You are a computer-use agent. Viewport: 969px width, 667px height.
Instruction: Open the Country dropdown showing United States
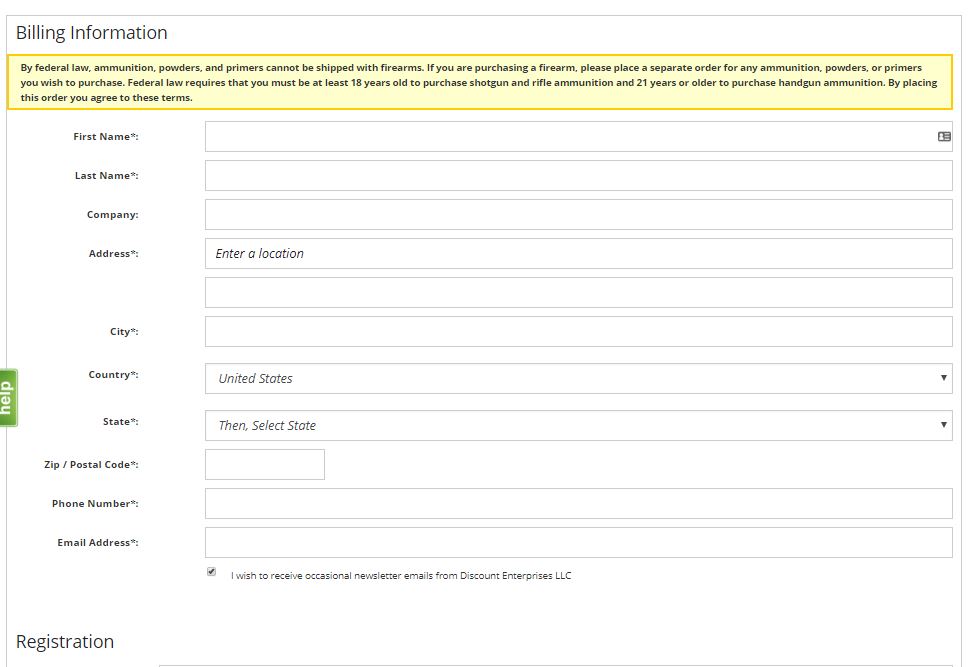[578, 378]
